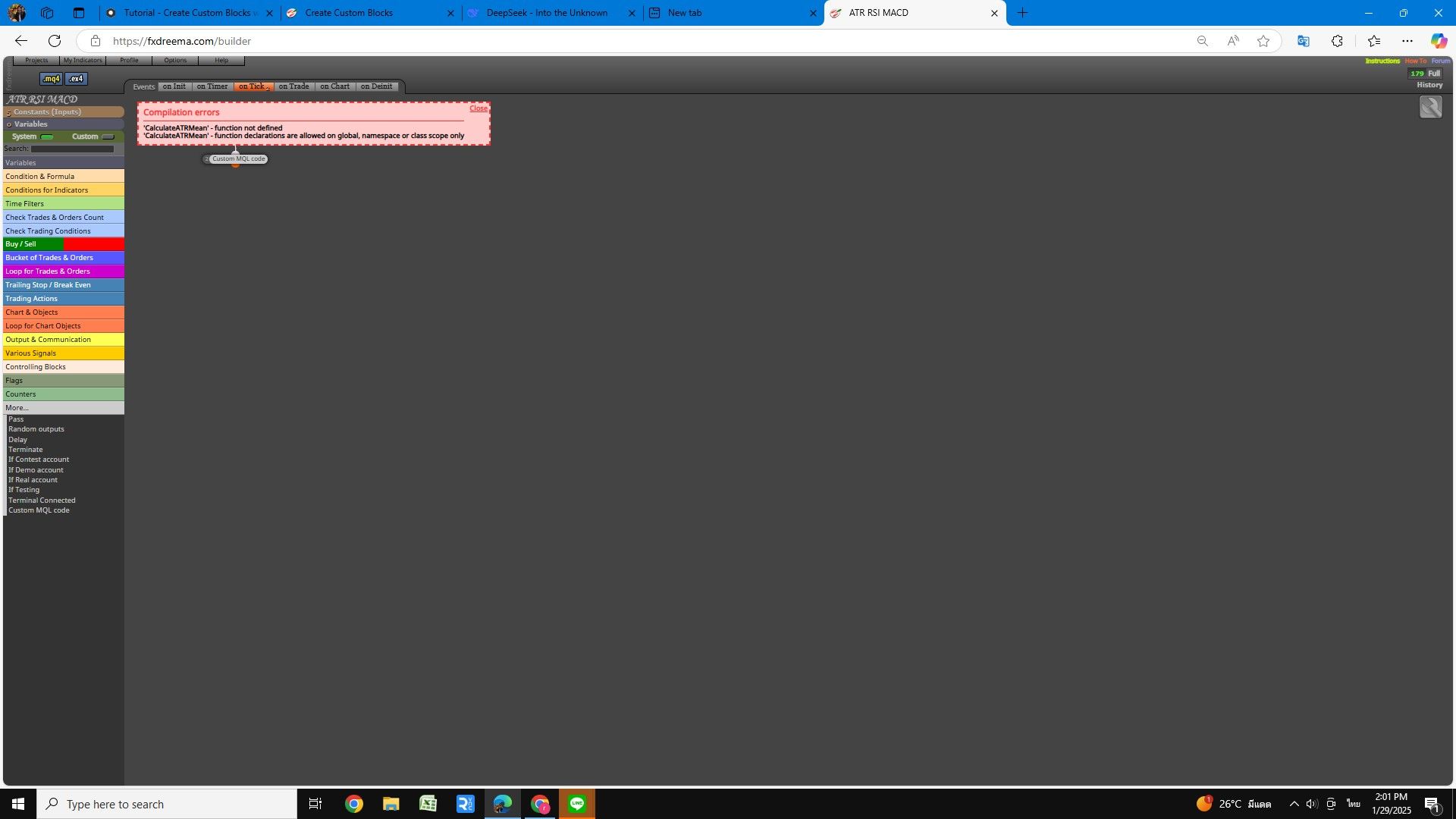
Task: Open File Explorer from the taskbar
Action: coord(391,804)
